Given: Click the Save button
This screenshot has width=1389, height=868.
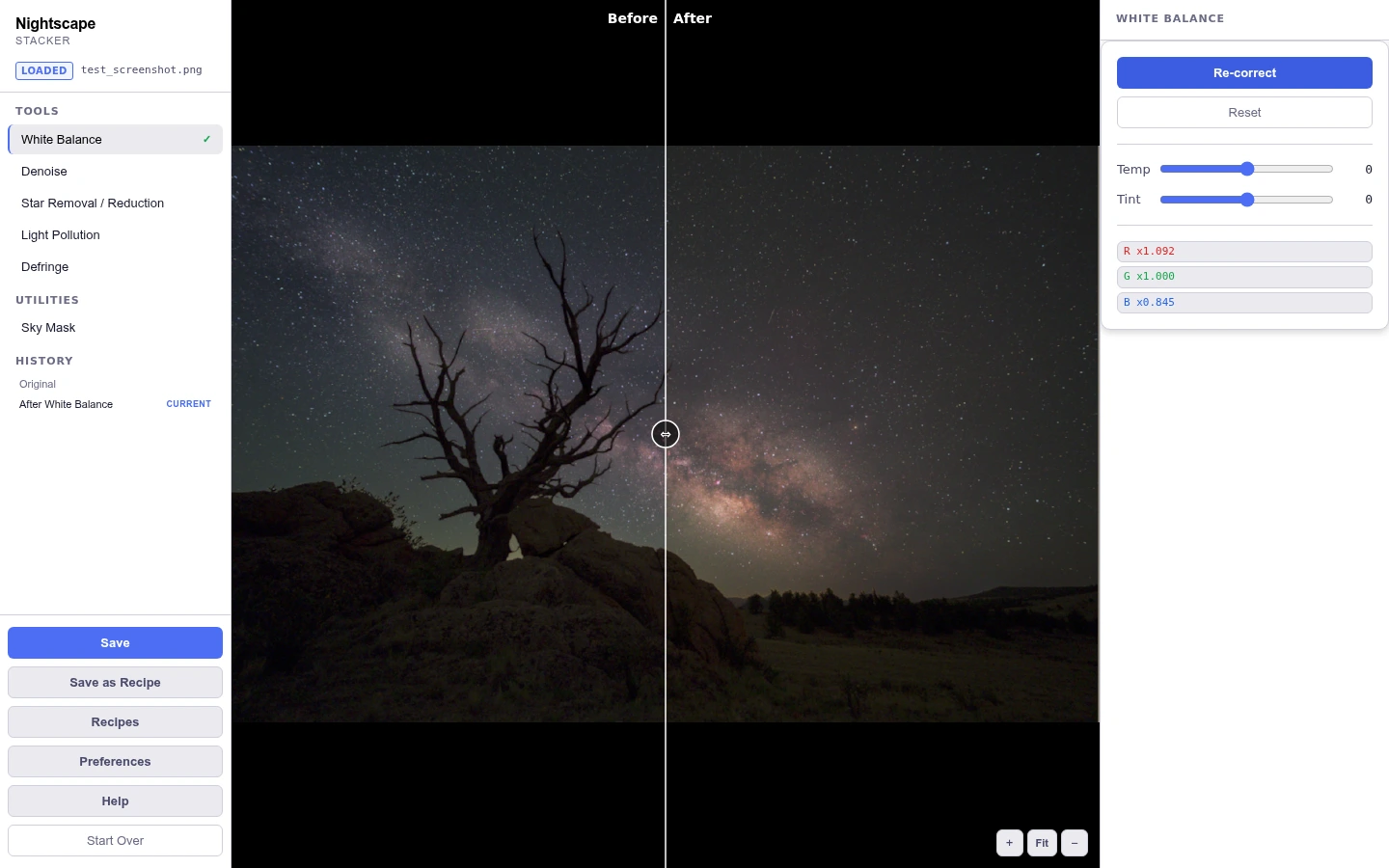Looking at the screenshot, I should (x=115, y=643).
